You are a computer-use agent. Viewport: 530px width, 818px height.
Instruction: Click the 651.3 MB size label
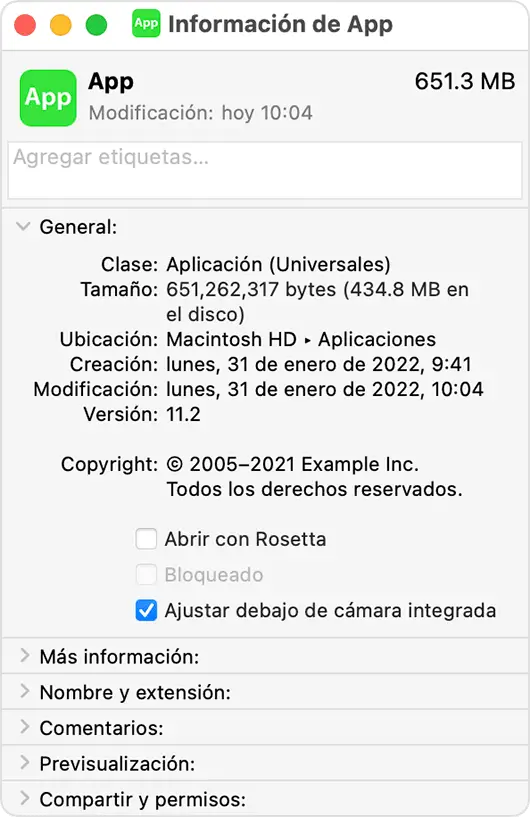point(465,81)
